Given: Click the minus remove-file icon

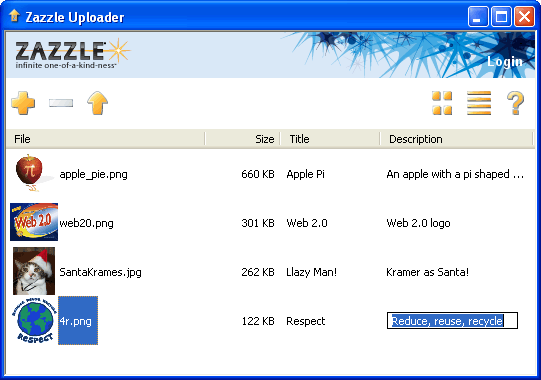Looking at the screenshot, I should (61, 103).
